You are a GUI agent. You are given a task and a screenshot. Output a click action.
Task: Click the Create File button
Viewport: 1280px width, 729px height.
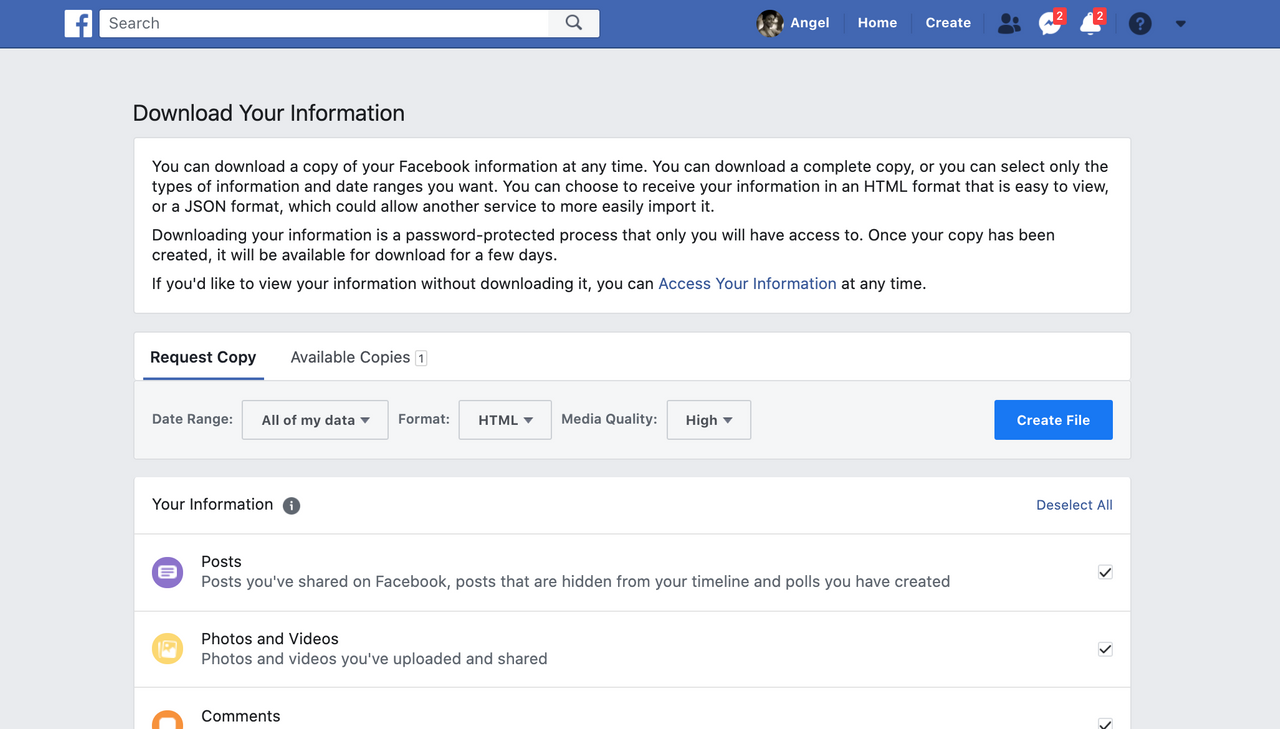pyautogui.click(x=1053, y=420)
